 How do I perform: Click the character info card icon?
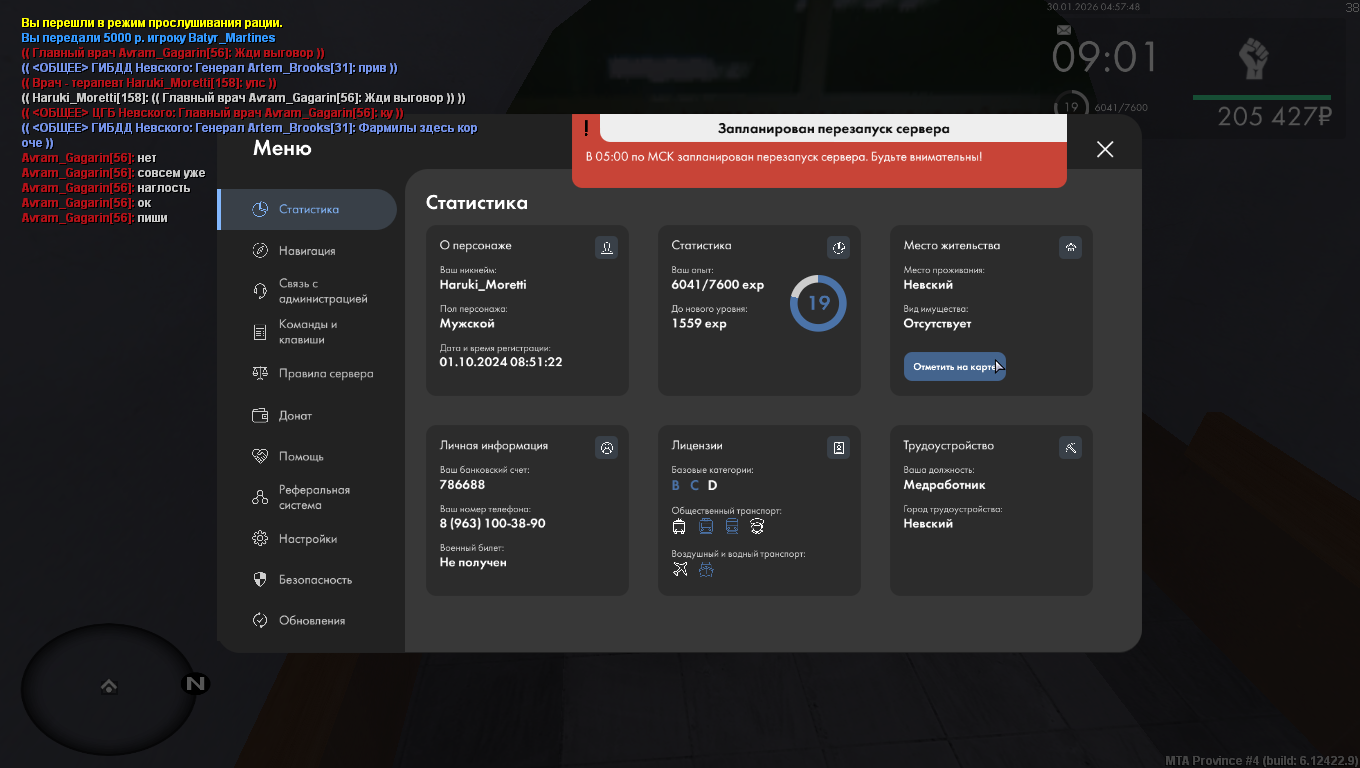(x=606, y=247)
